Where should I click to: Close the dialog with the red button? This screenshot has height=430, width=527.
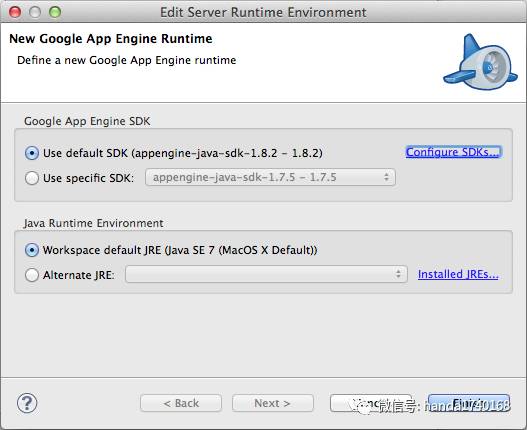15,12
